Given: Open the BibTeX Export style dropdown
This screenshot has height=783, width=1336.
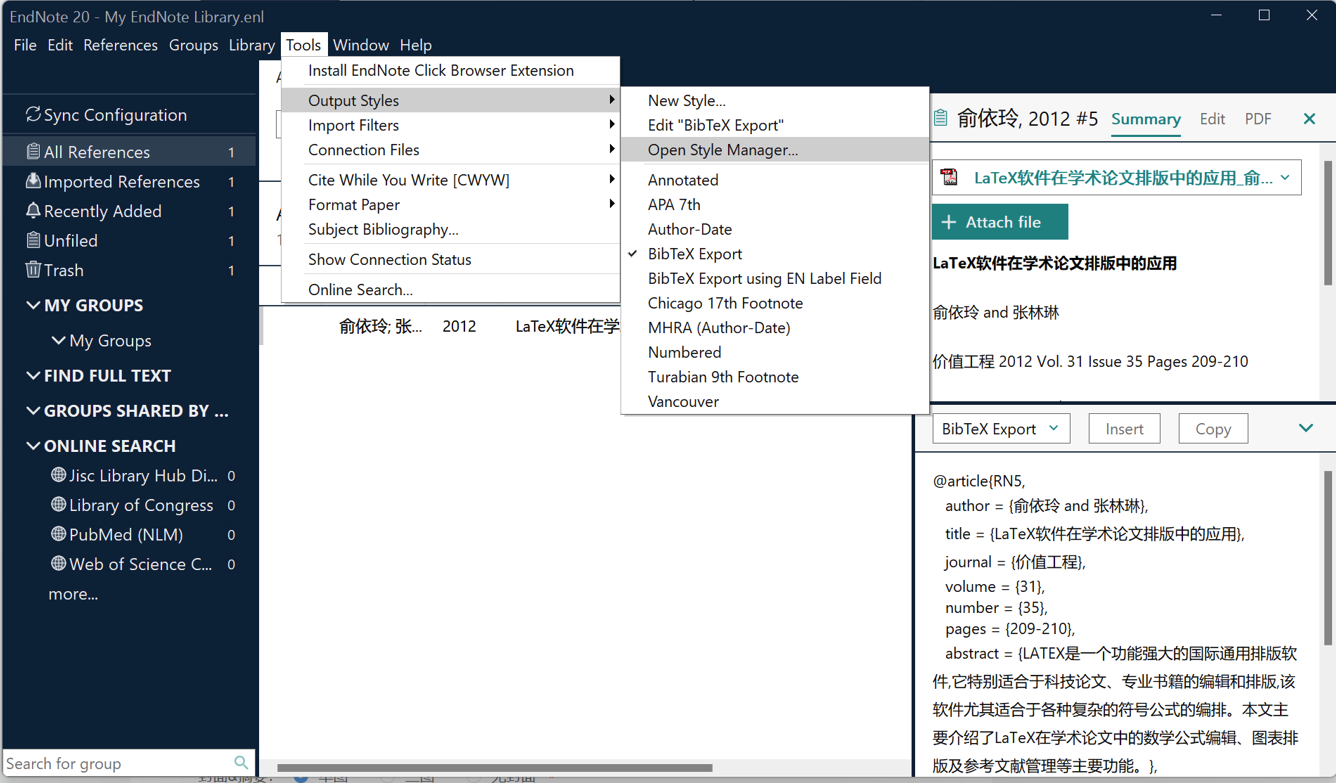Looking at the screenshot, I should click(x=1001, y=428).
